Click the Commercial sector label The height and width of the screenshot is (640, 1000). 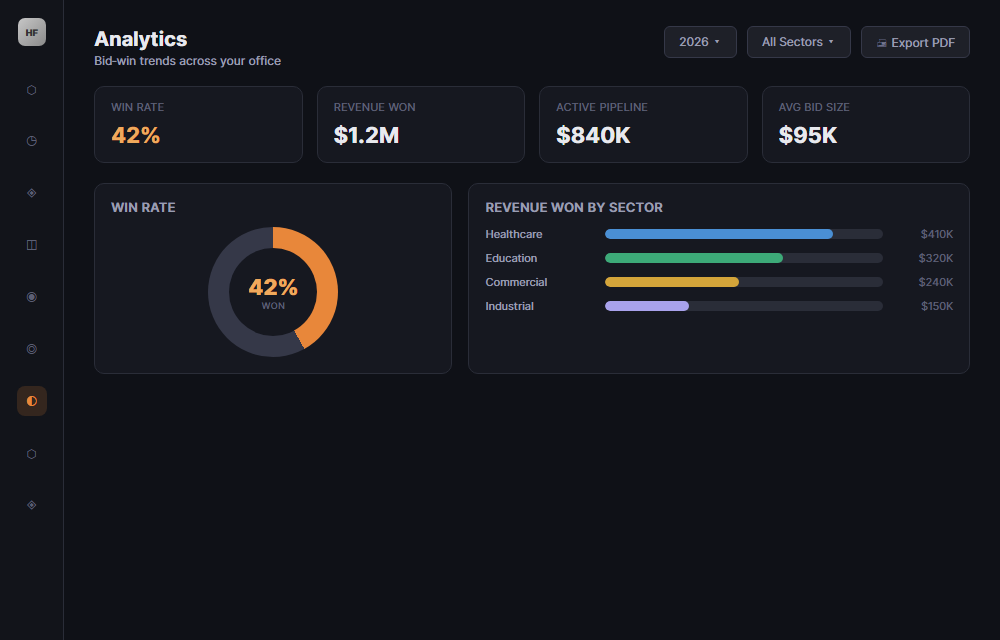coord(516,282)
